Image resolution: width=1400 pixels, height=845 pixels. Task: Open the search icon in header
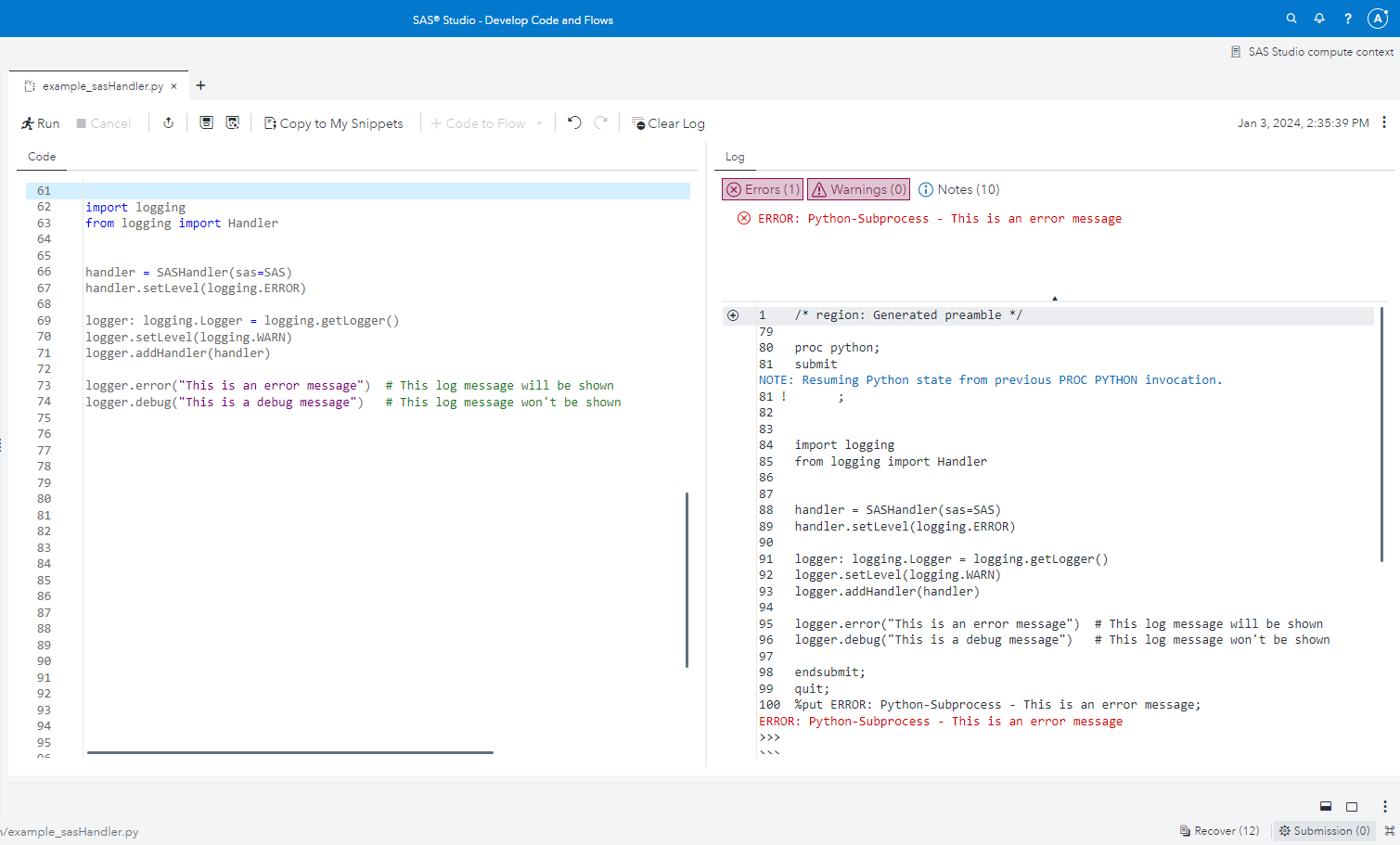point(1291,19)
